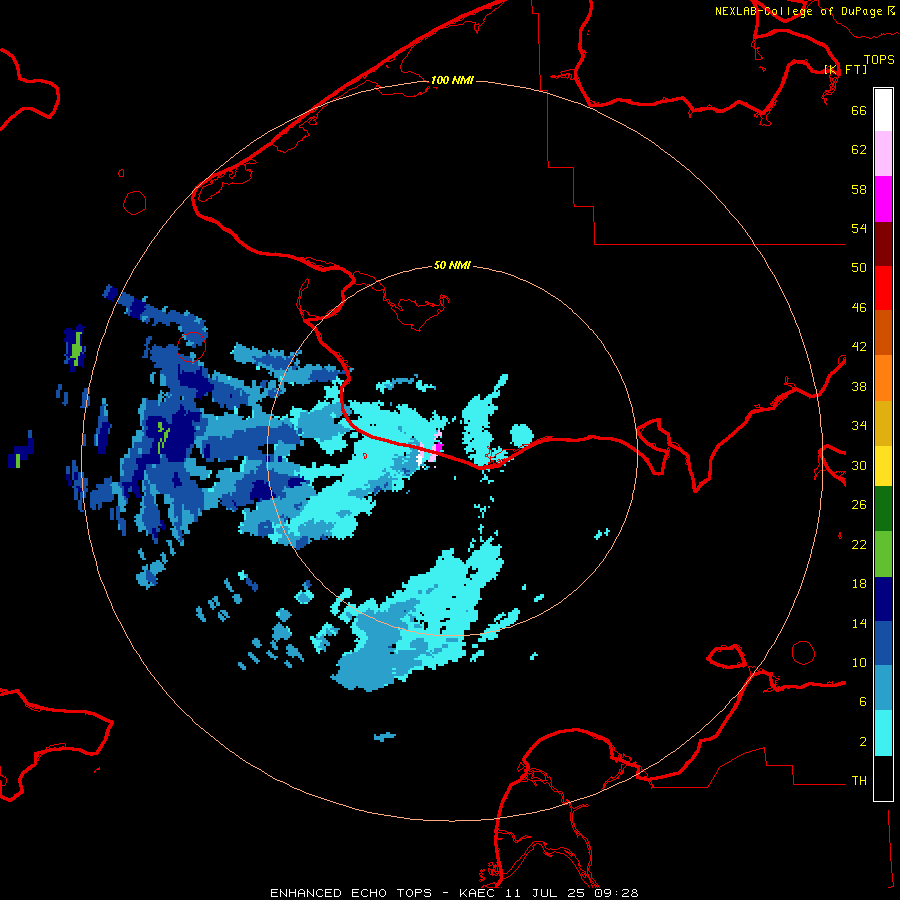Click the 50 NMI range ring label
The height and width of the screenshot is (900, 900).
pos(452,265)
